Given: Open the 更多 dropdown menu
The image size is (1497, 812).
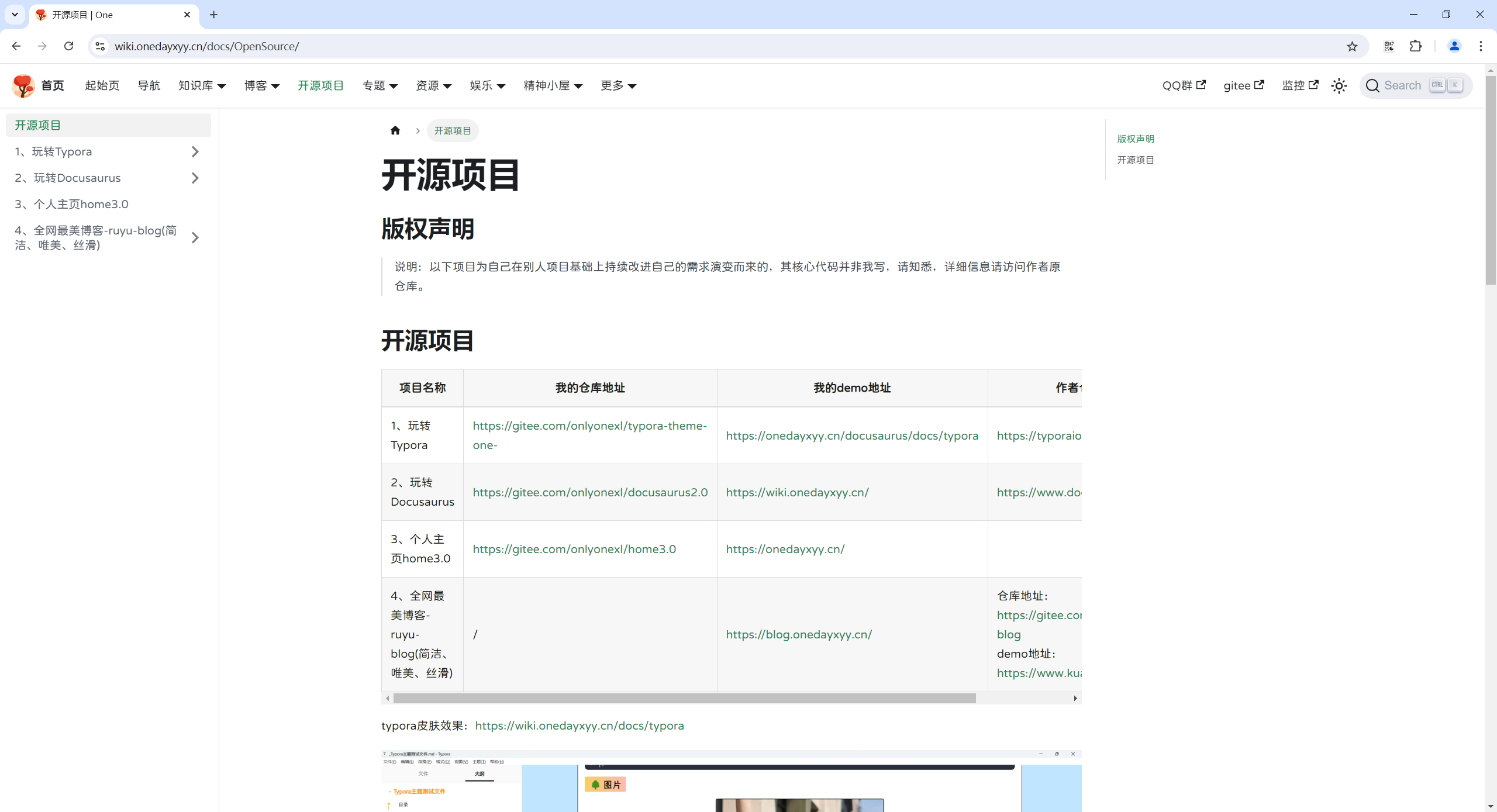Looking at the screenshot, I should pos(618,85).
